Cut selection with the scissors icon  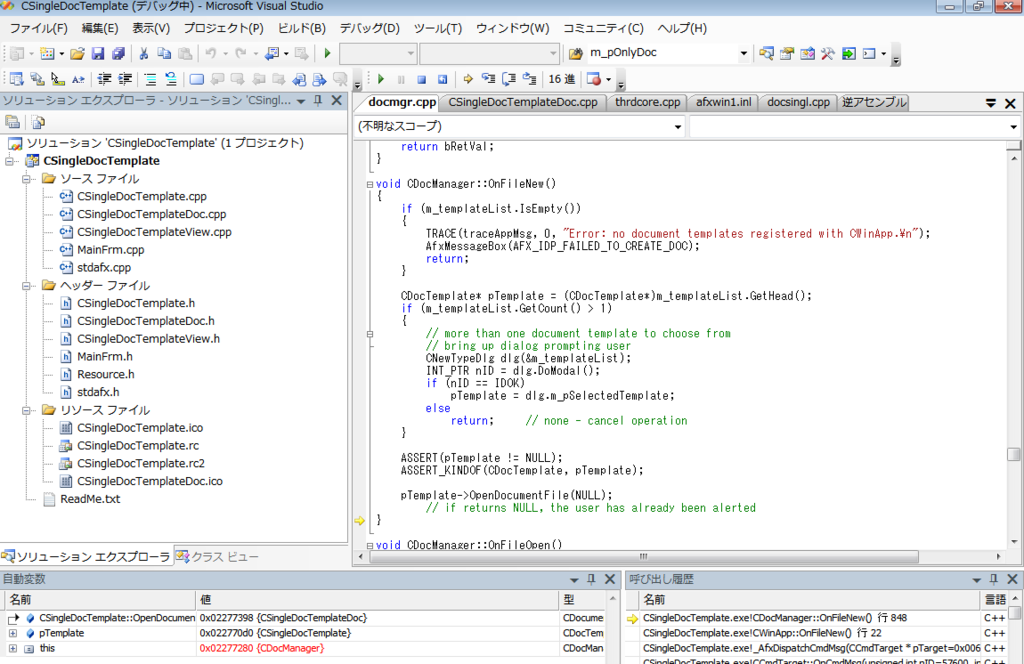144,54
